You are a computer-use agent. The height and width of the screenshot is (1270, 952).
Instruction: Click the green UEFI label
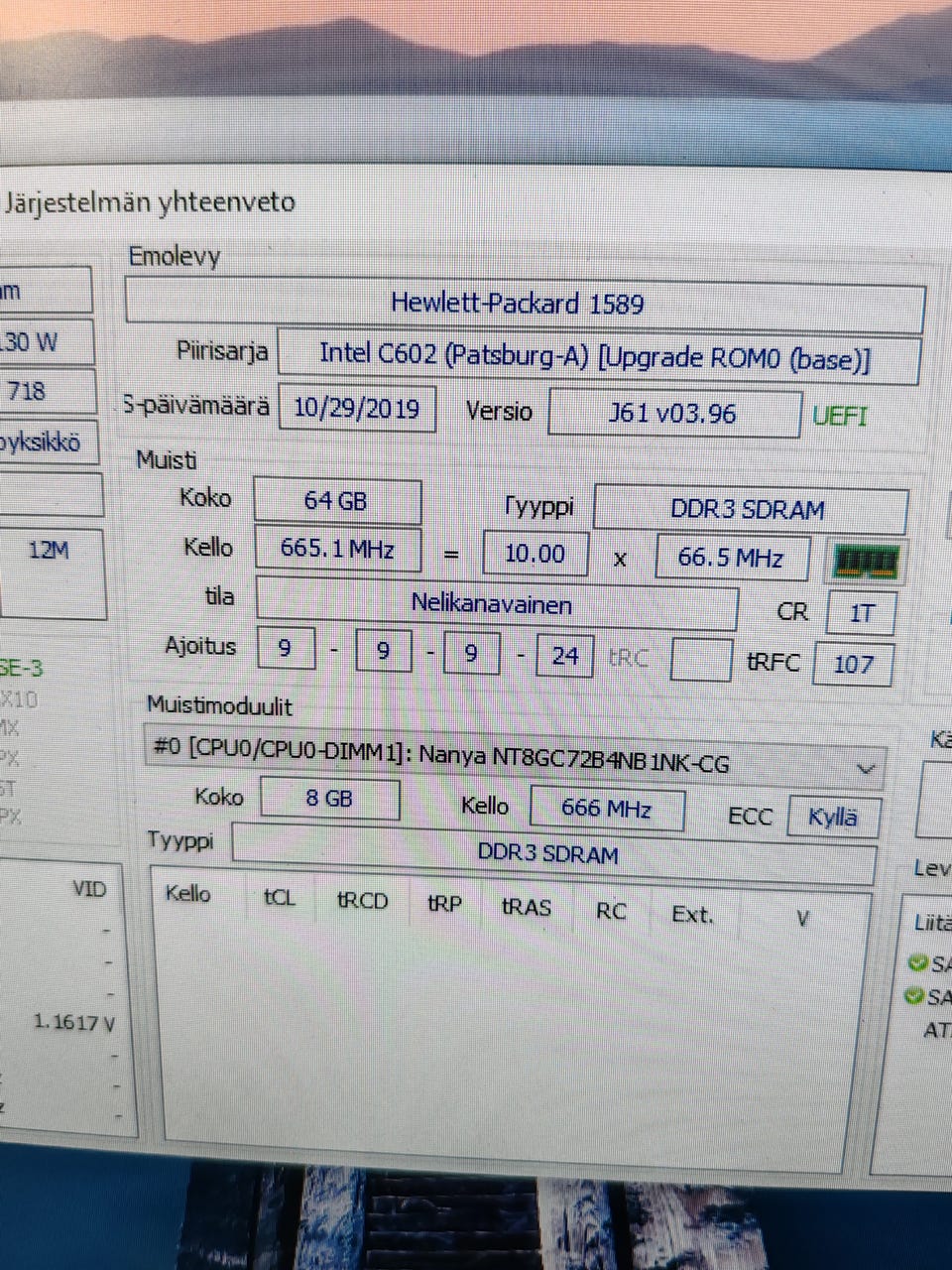(840, 416)
